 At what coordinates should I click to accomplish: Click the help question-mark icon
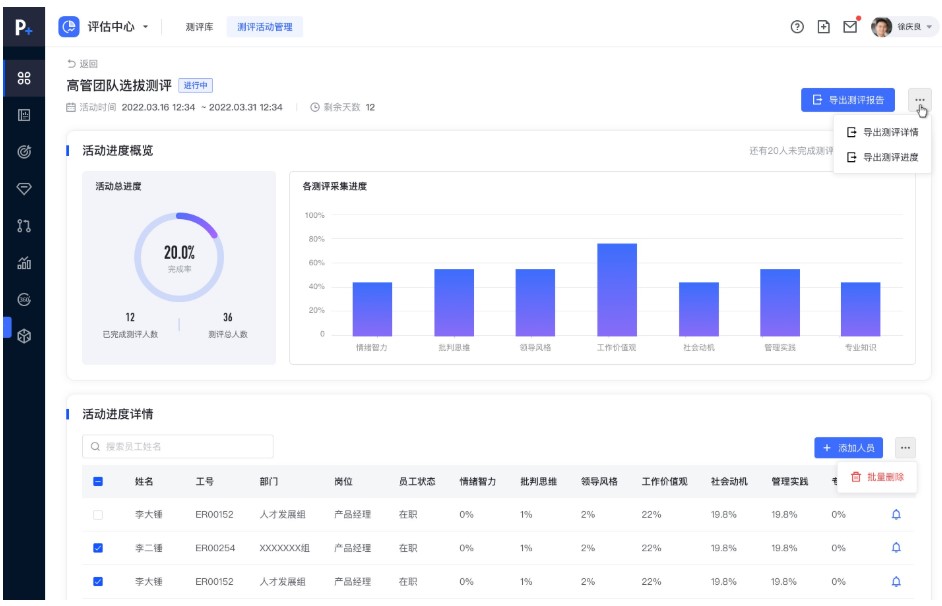pos(798,27)
